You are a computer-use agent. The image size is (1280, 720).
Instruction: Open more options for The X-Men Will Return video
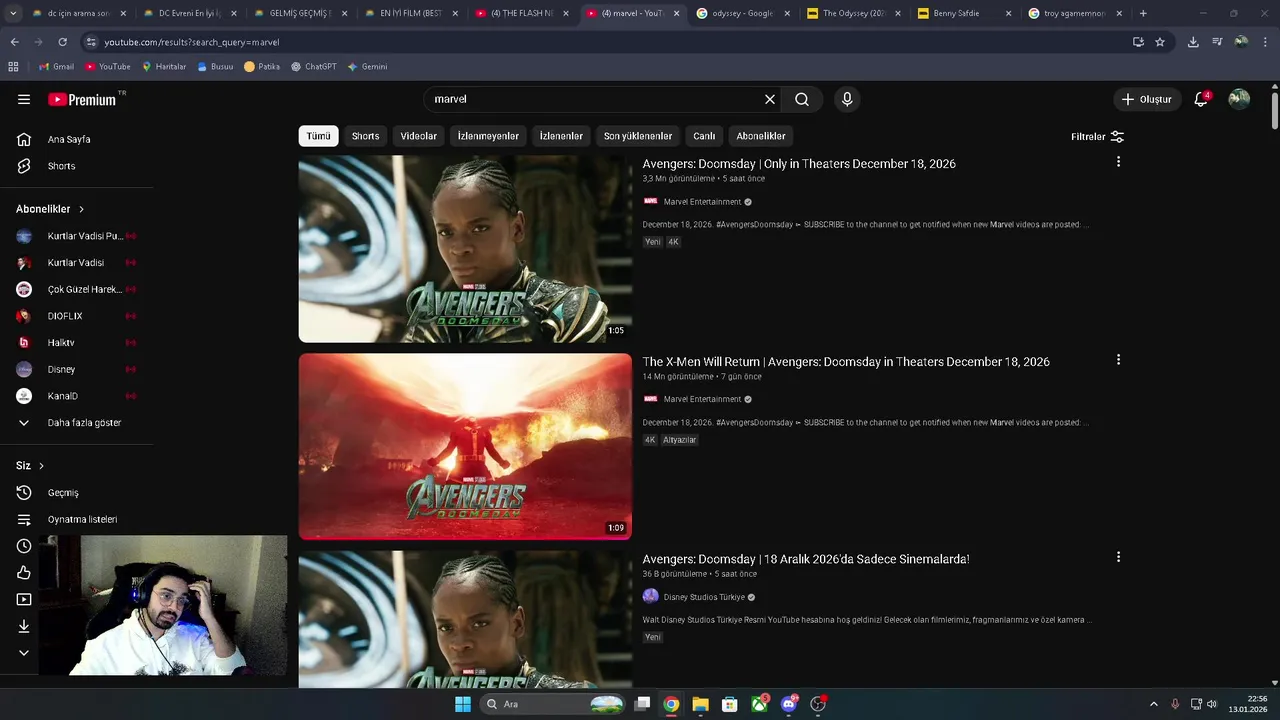coord(1118,360)
